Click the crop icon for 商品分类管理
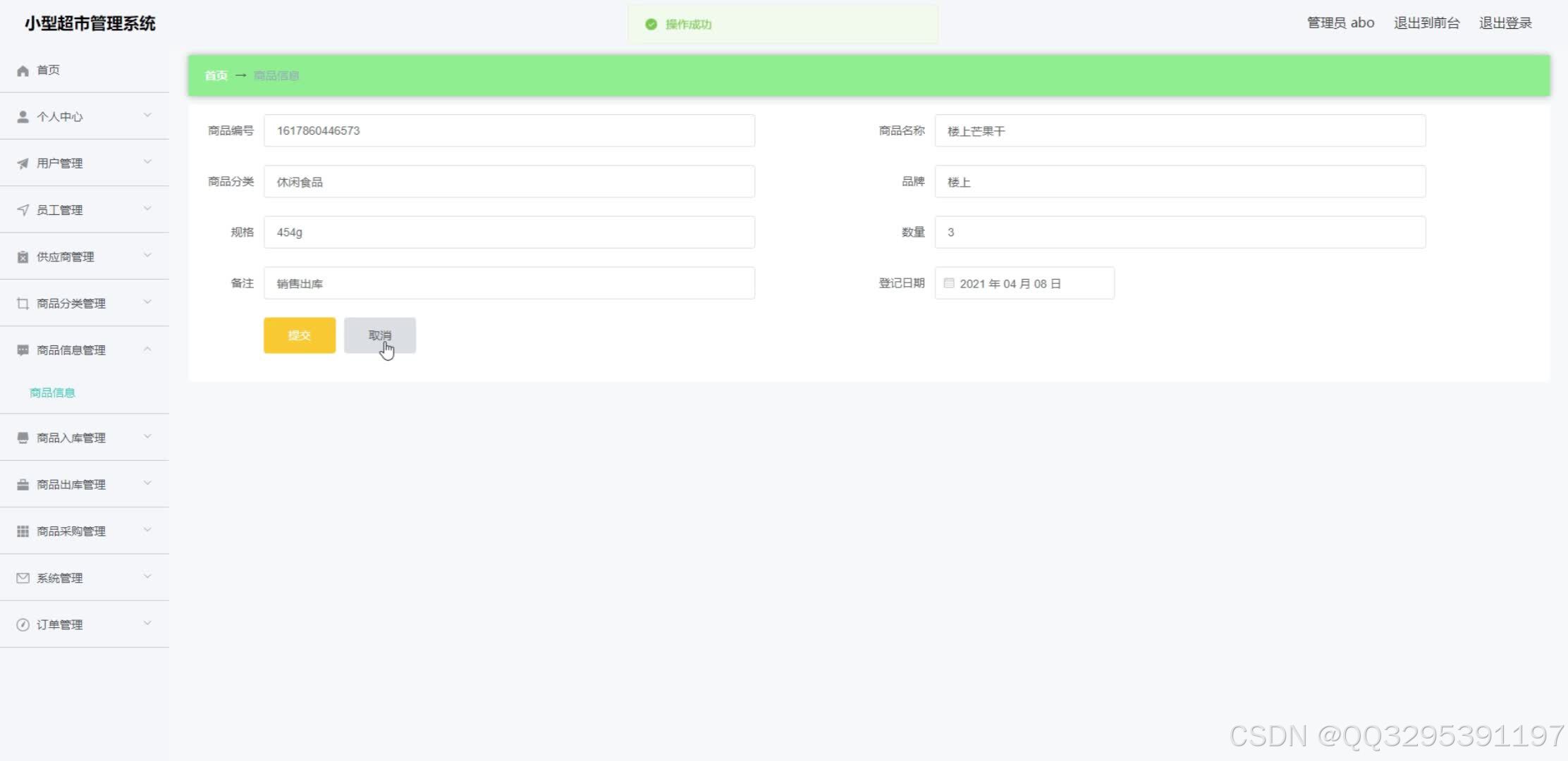The width and height of the screenshot is (1568, 761). coord(23,304)
